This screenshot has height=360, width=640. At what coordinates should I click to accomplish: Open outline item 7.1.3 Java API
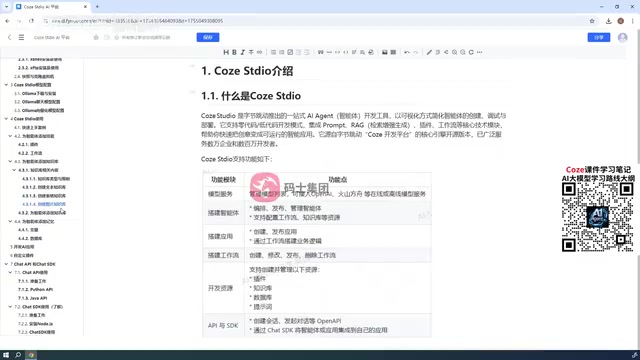33,298
